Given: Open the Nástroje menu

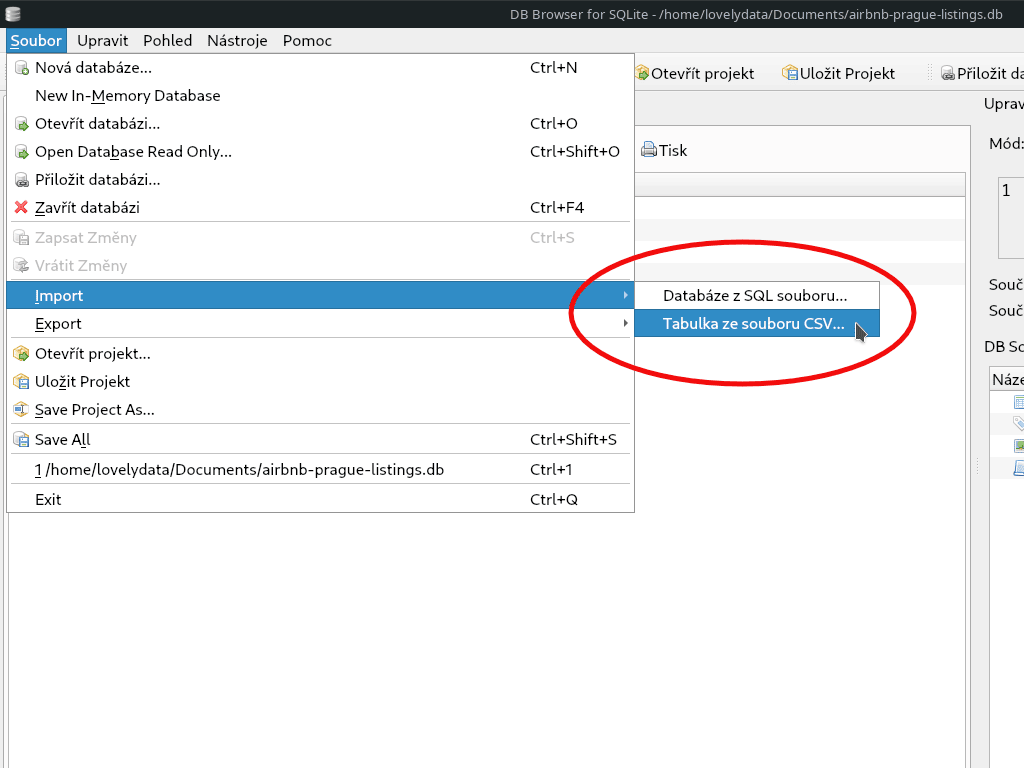Looking at the screenshot, I should point(237,40).
